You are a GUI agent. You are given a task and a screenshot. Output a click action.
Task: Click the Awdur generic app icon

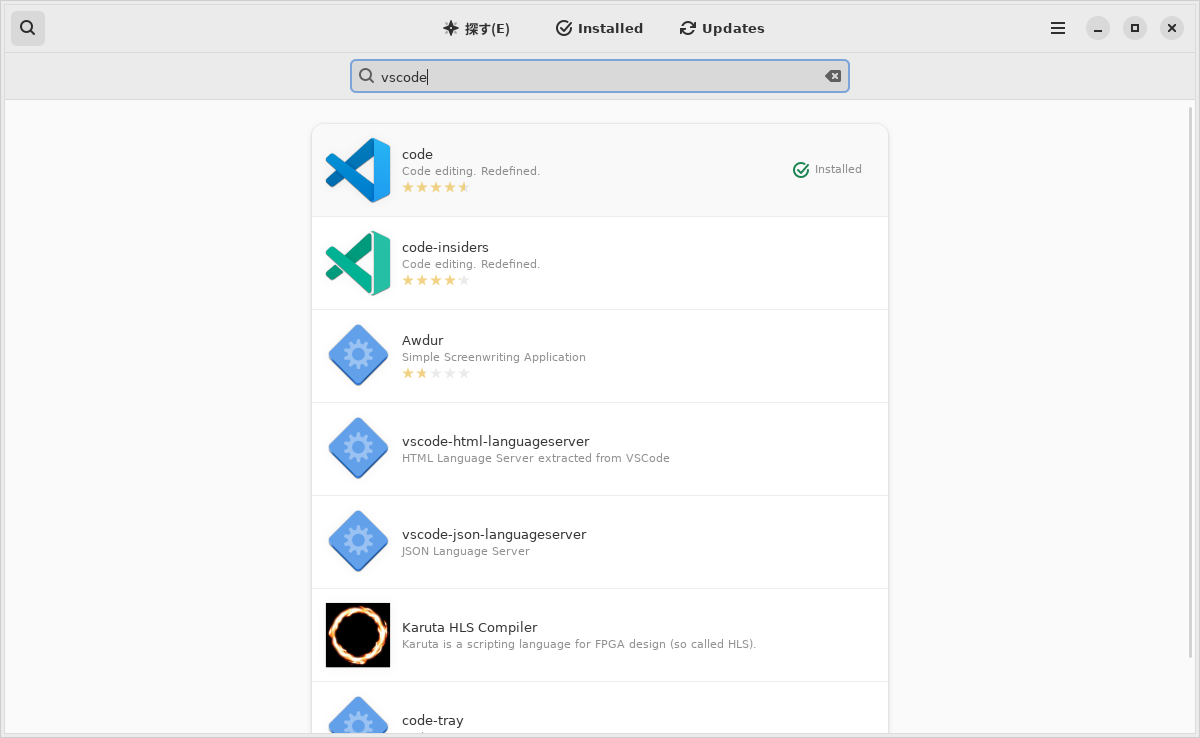[x=358, y=356]
